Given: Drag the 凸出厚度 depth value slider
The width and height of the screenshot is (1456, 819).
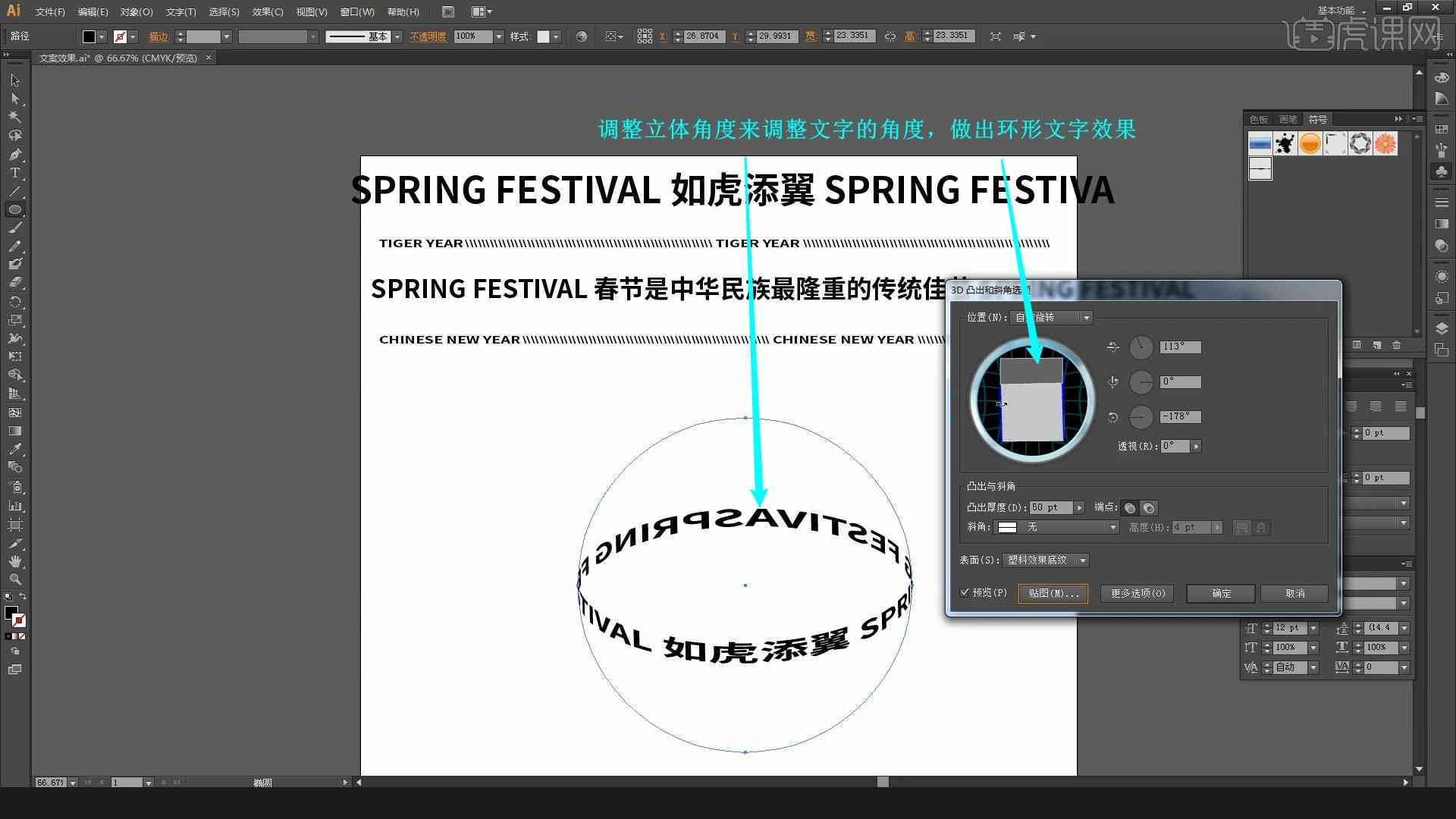Looking at the screenshot, I should (x=1080, y=507).
